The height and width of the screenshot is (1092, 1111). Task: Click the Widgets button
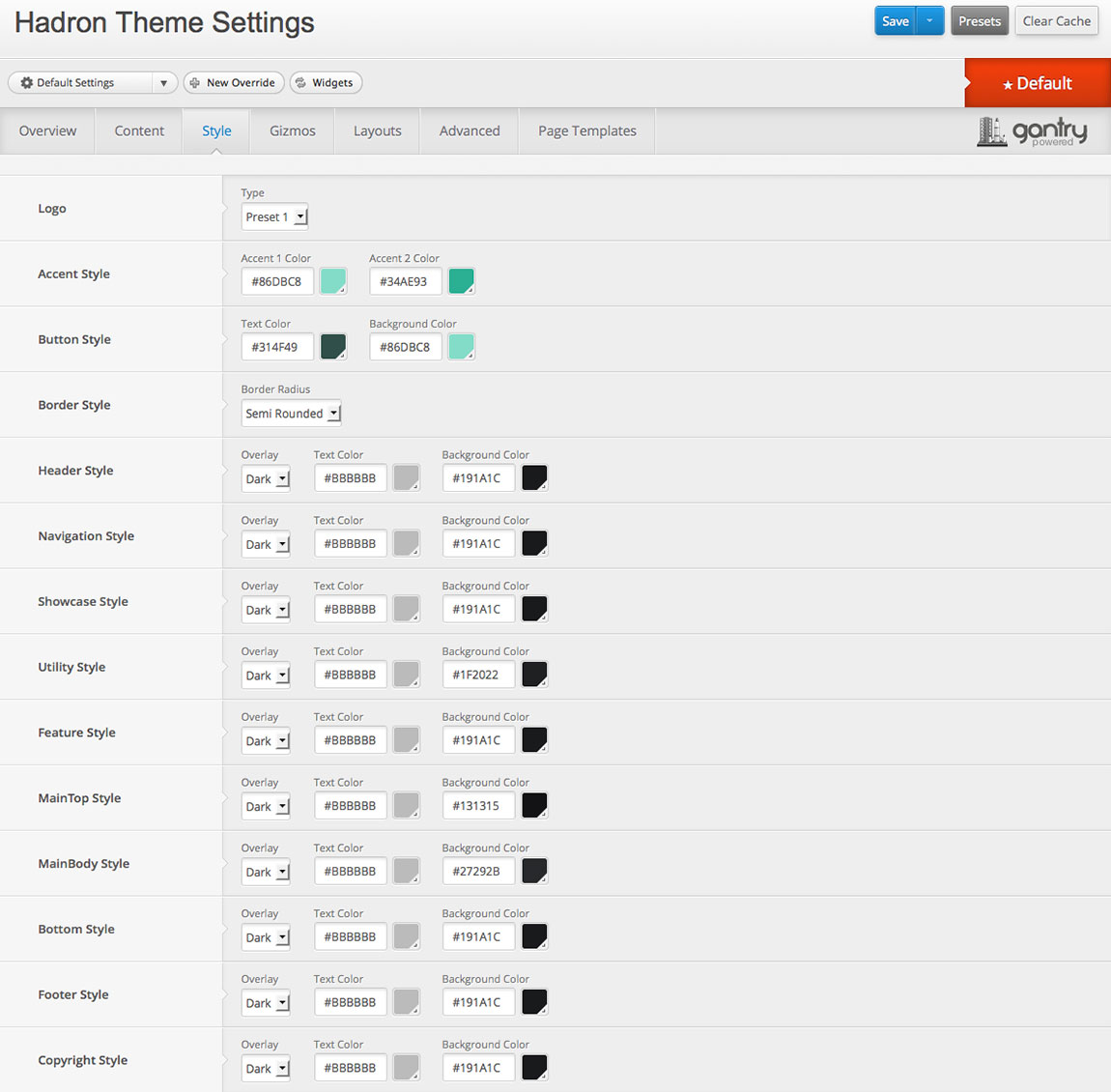pyautogui.click(x=326, y=83)
